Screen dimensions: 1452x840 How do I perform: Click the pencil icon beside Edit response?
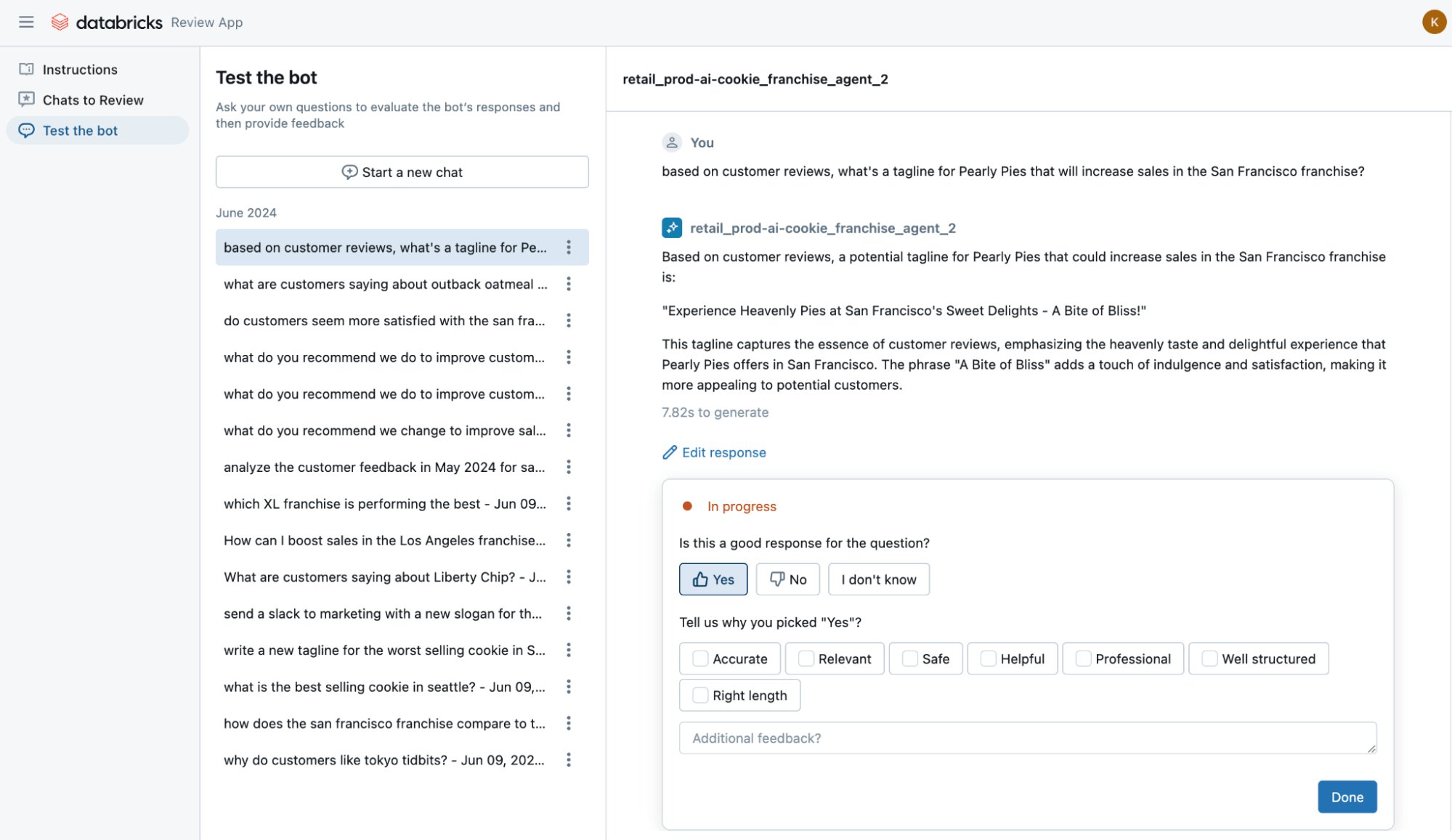click(669, 452)
